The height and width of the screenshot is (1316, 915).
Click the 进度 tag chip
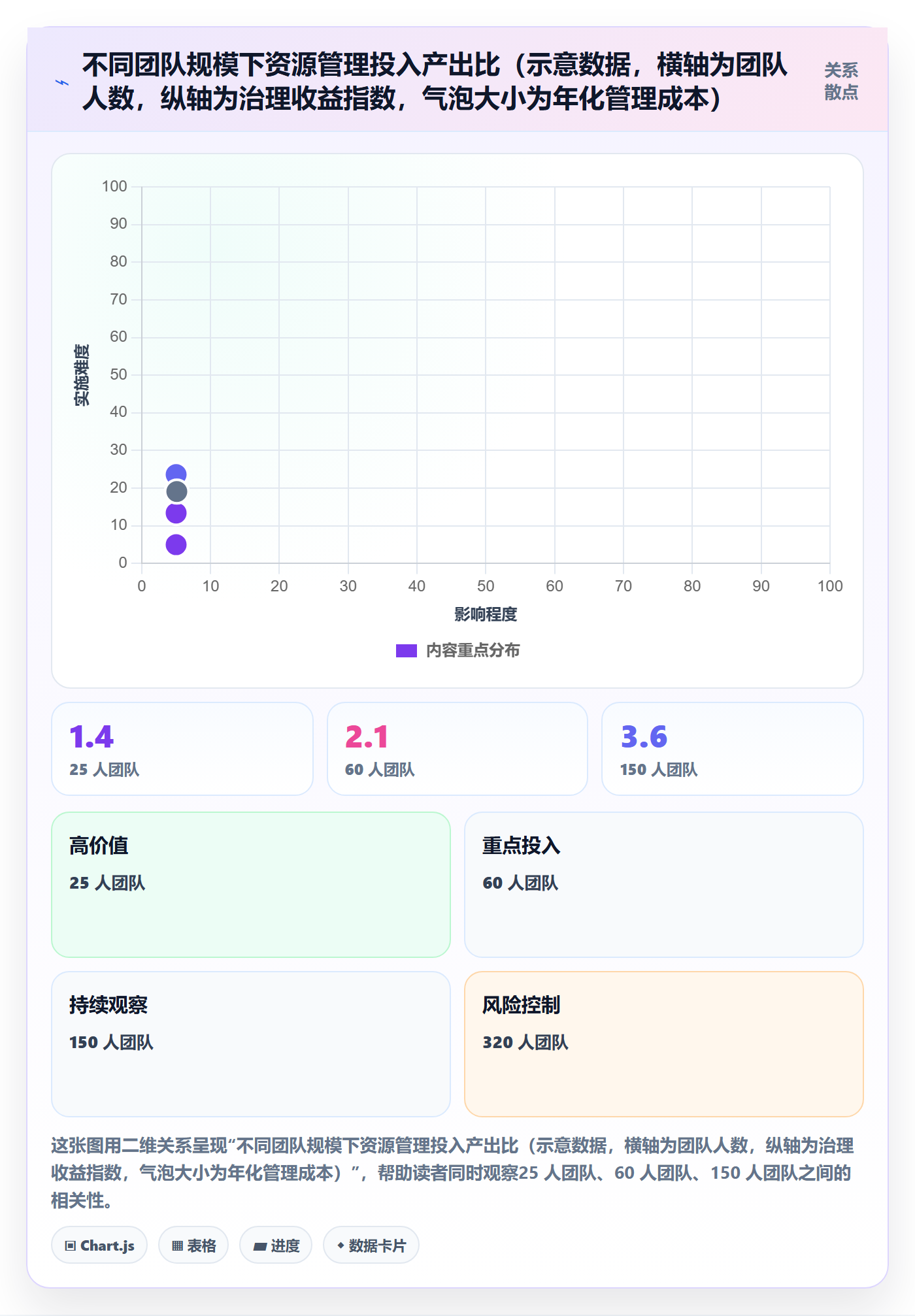pyautogui.click(x=276, y=1245)
